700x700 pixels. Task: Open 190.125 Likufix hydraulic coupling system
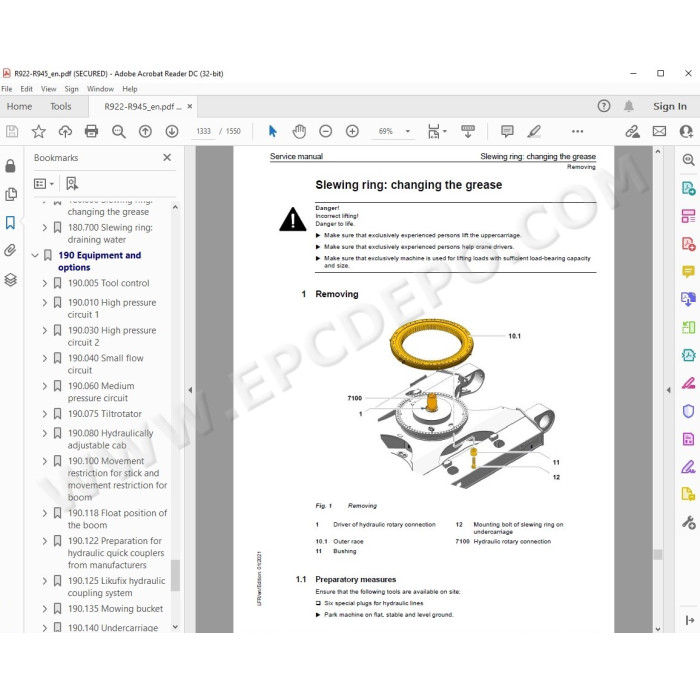(116, 587)
